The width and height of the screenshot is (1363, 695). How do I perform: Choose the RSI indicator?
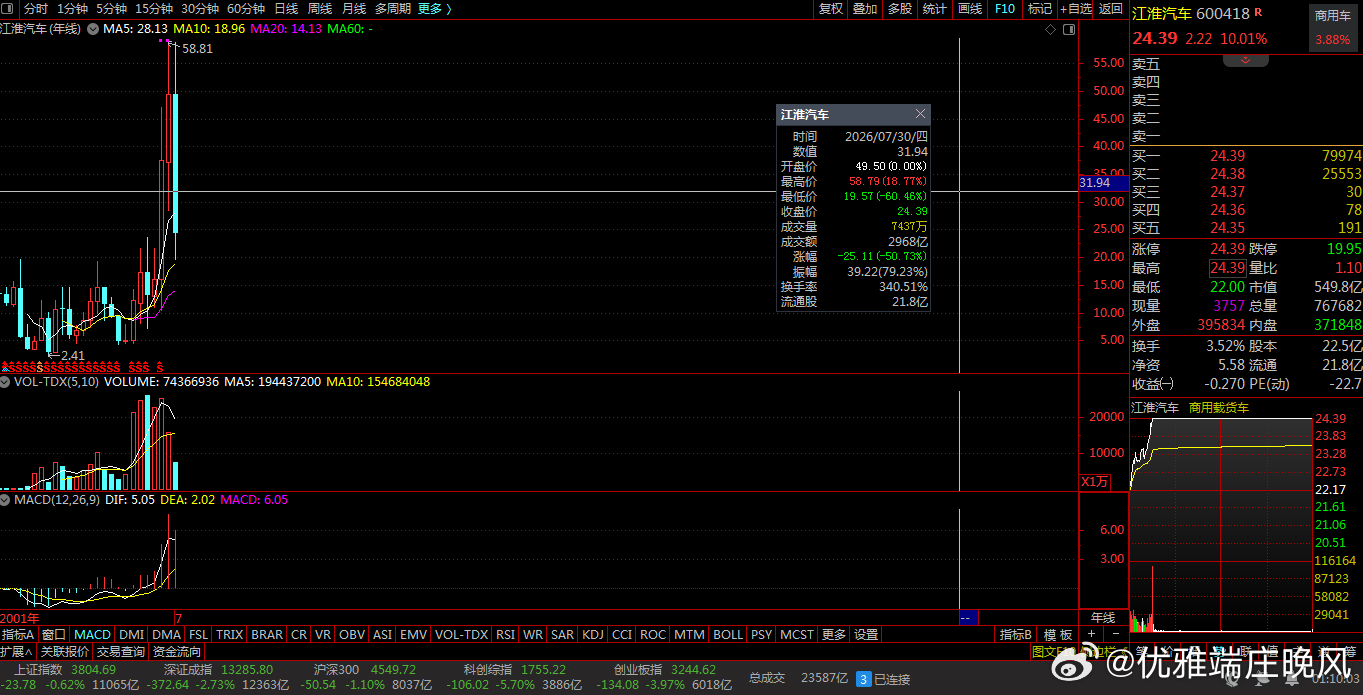(505, 634)
